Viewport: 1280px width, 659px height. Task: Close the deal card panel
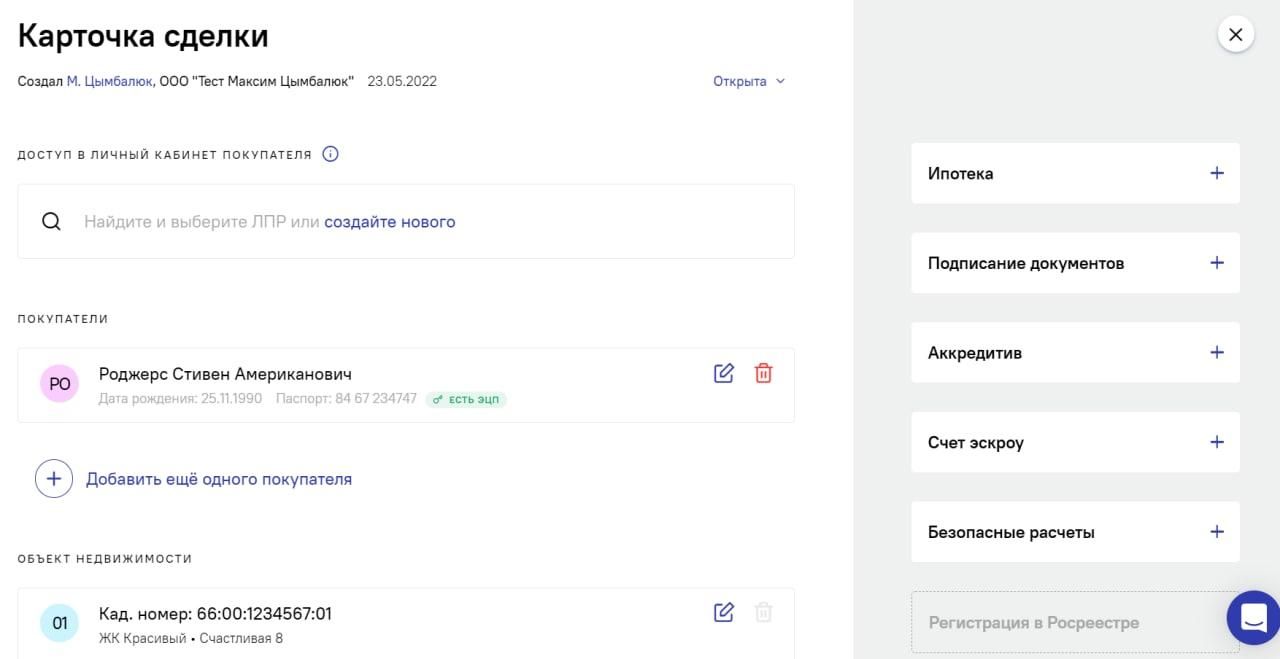[1235, 35]
